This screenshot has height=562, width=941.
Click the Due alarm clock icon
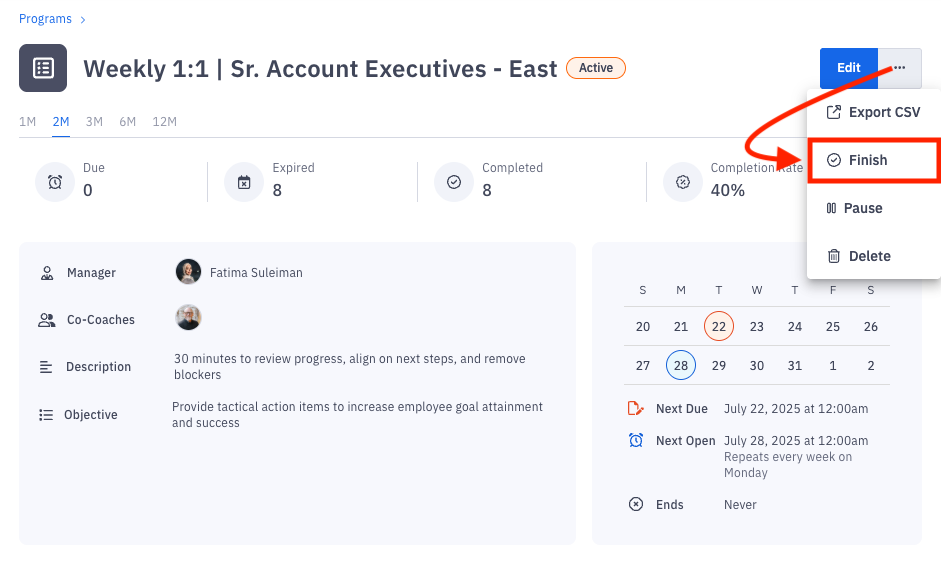[55, 182]
